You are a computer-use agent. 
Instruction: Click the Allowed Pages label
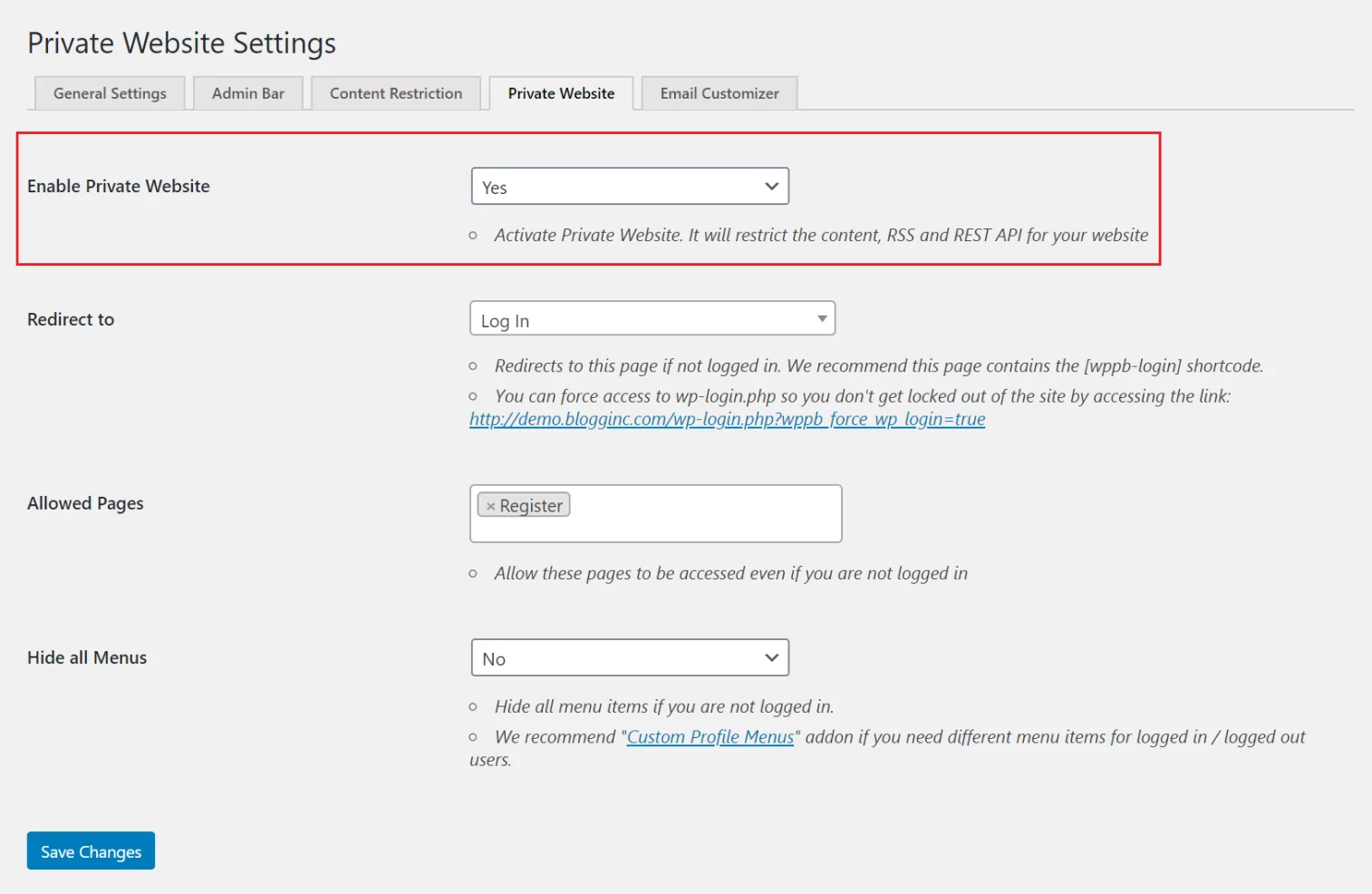click(x=85, y=503)
